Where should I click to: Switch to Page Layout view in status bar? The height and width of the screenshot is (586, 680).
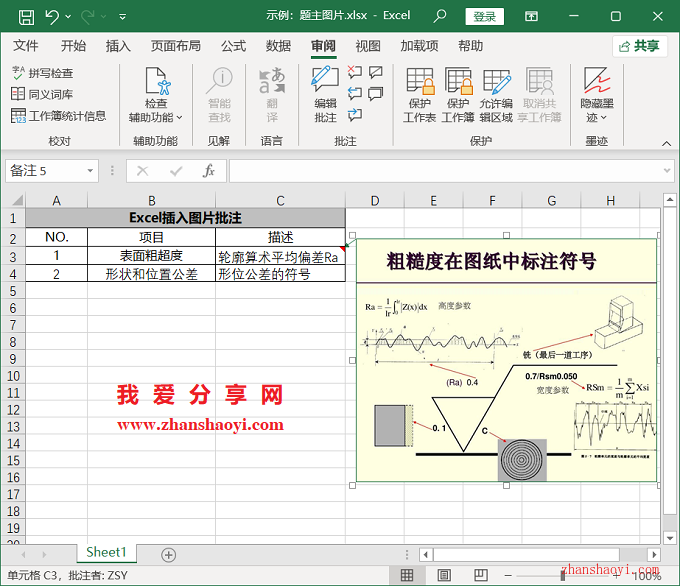pos(444,575)
